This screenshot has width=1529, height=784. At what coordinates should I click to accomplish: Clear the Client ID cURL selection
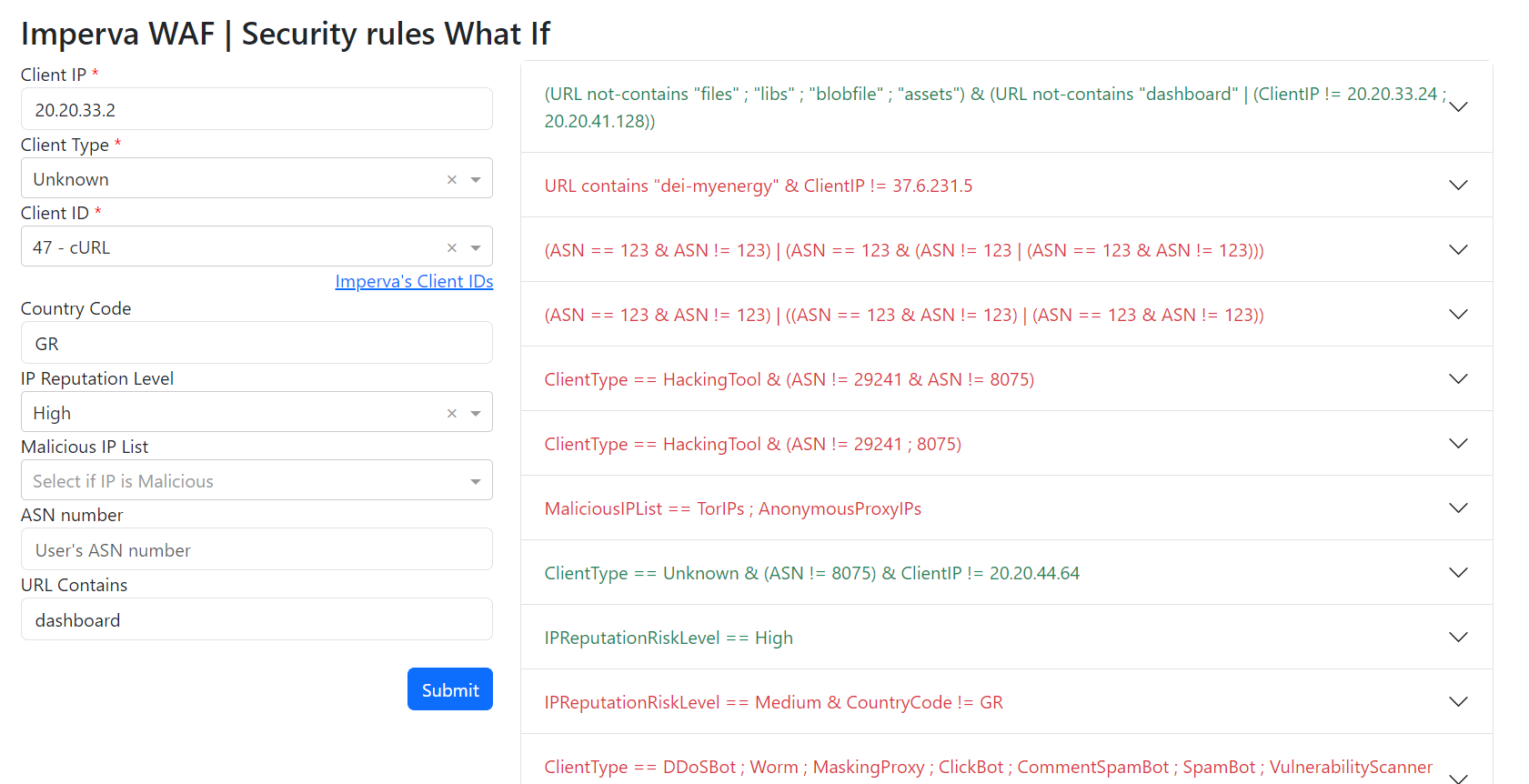(451, 248)
